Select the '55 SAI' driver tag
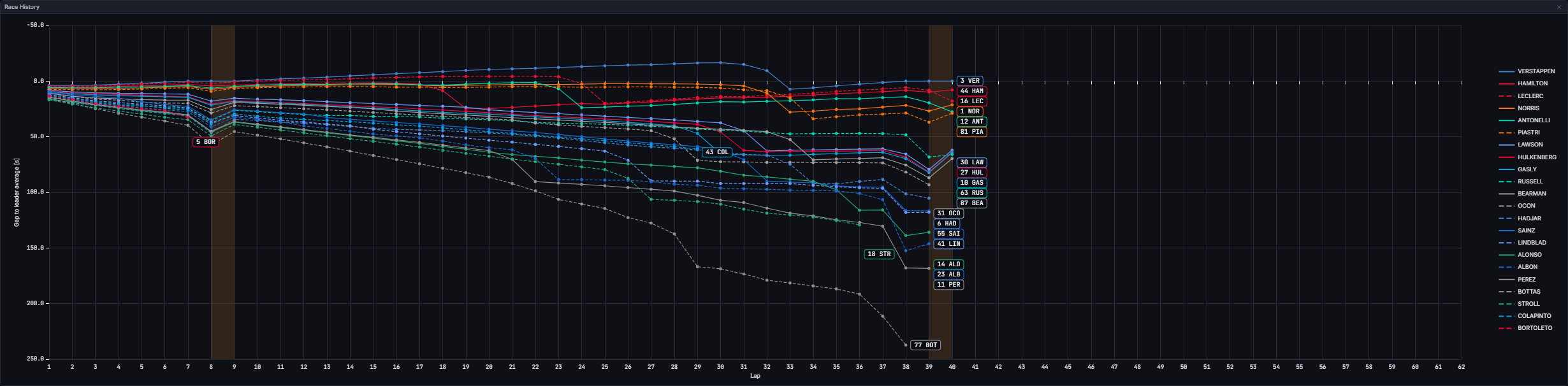This screenshot has width=1568, height=386. pos(948,234)
